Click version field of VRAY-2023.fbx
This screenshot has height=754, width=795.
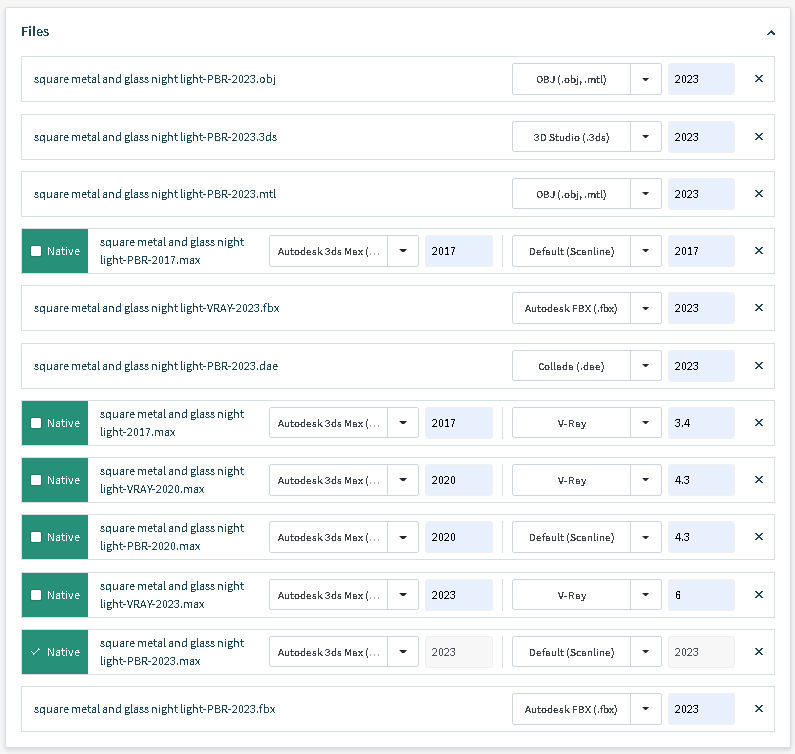click(x=701, y=308)
